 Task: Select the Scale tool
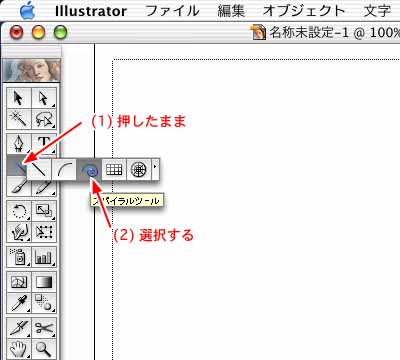[x=44, y=211]
